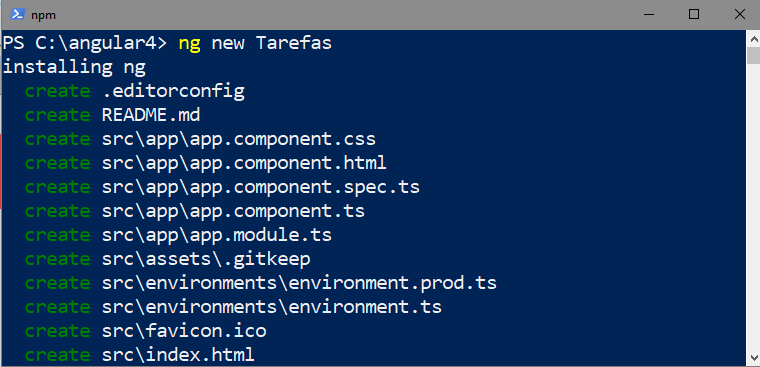Close the npm PowerShell window
This screenshot has height=367, width=760.
(739, 15)
